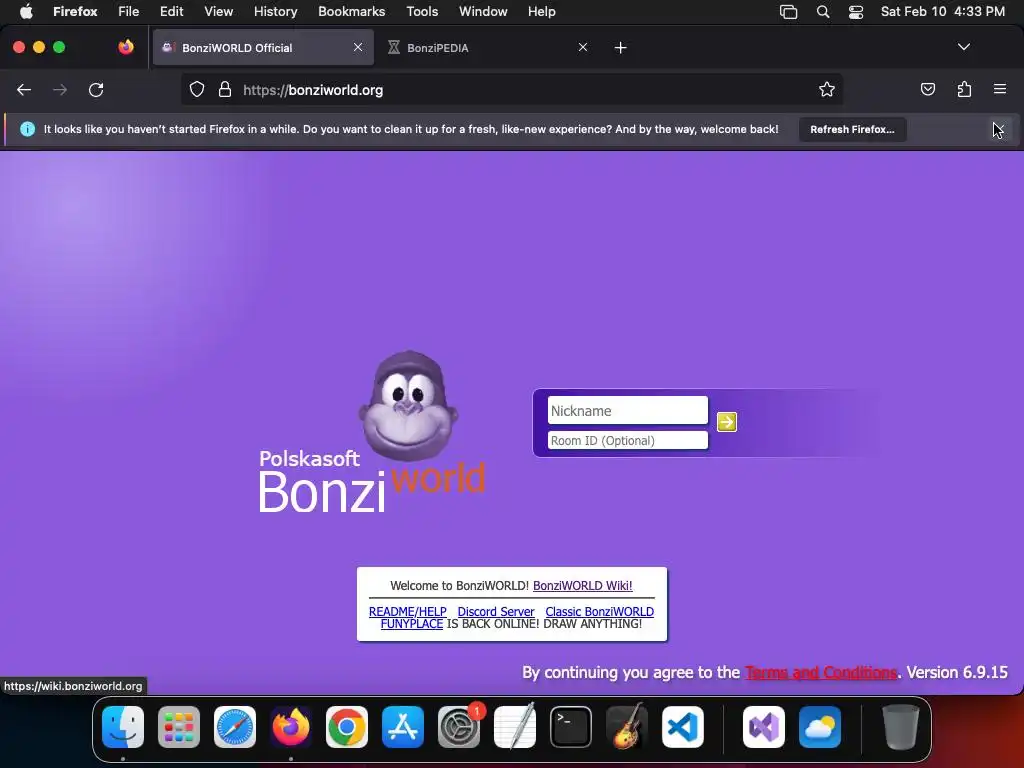Launch Visual Studio Code from the Dock
This screenshot has width=1024, height=768.
tap(683, 727)
